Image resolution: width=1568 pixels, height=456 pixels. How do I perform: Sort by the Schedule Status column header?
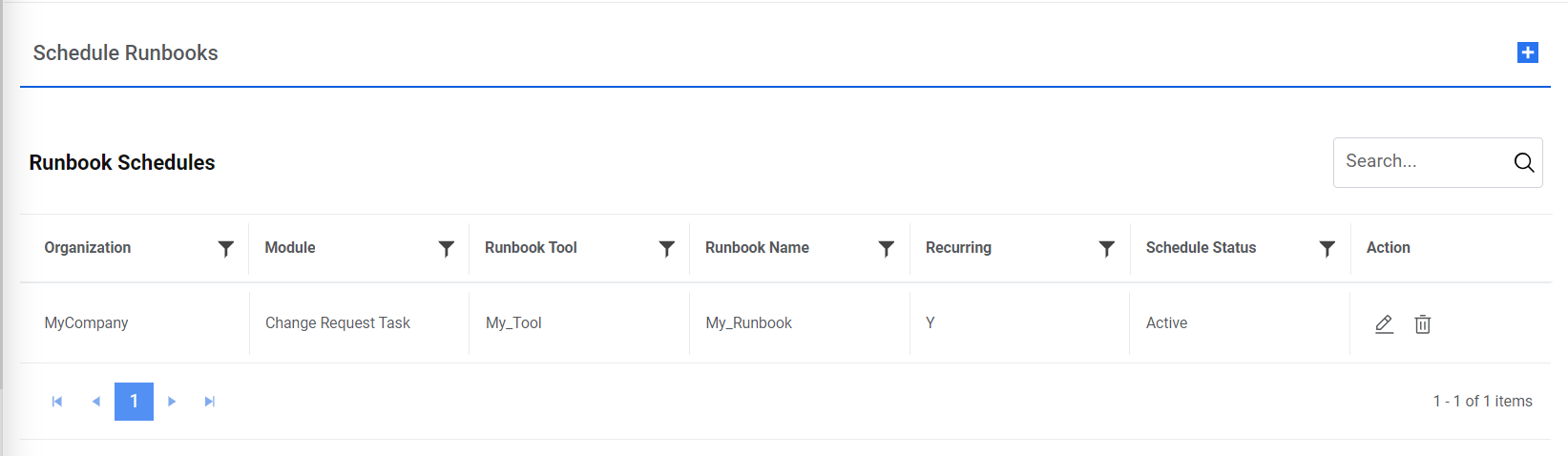pyautogui.click(x=1201, y=248)
